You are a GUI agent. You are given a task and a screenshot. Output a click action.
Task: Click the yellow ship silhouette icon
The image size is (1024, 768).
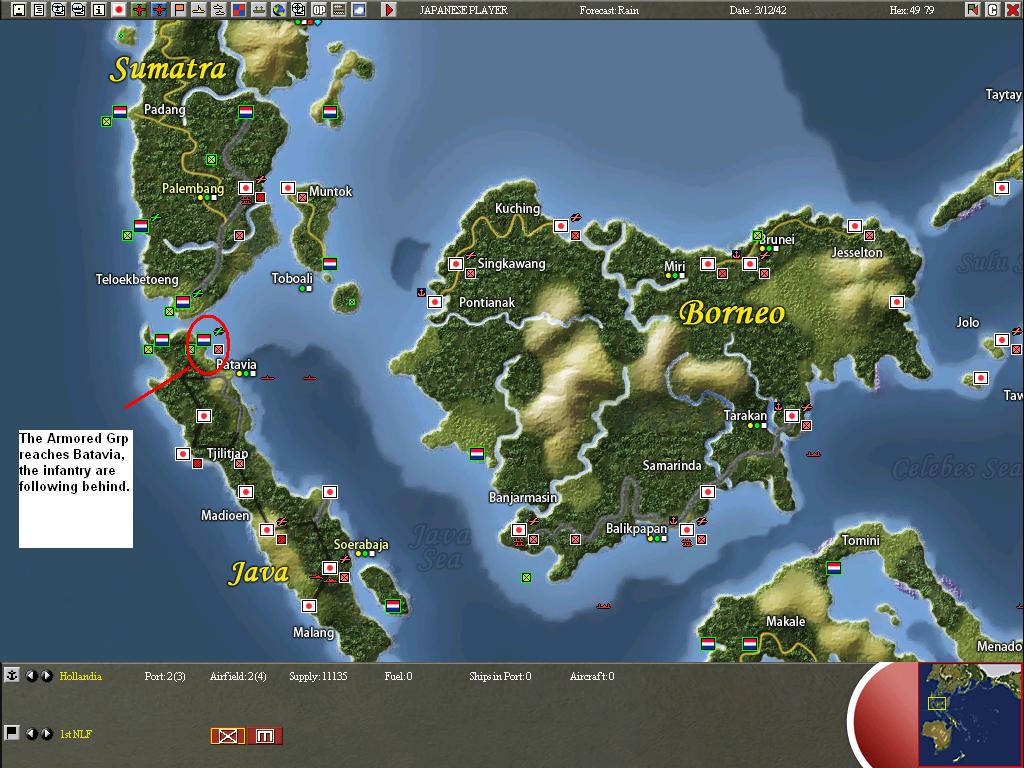coord(199,9)
